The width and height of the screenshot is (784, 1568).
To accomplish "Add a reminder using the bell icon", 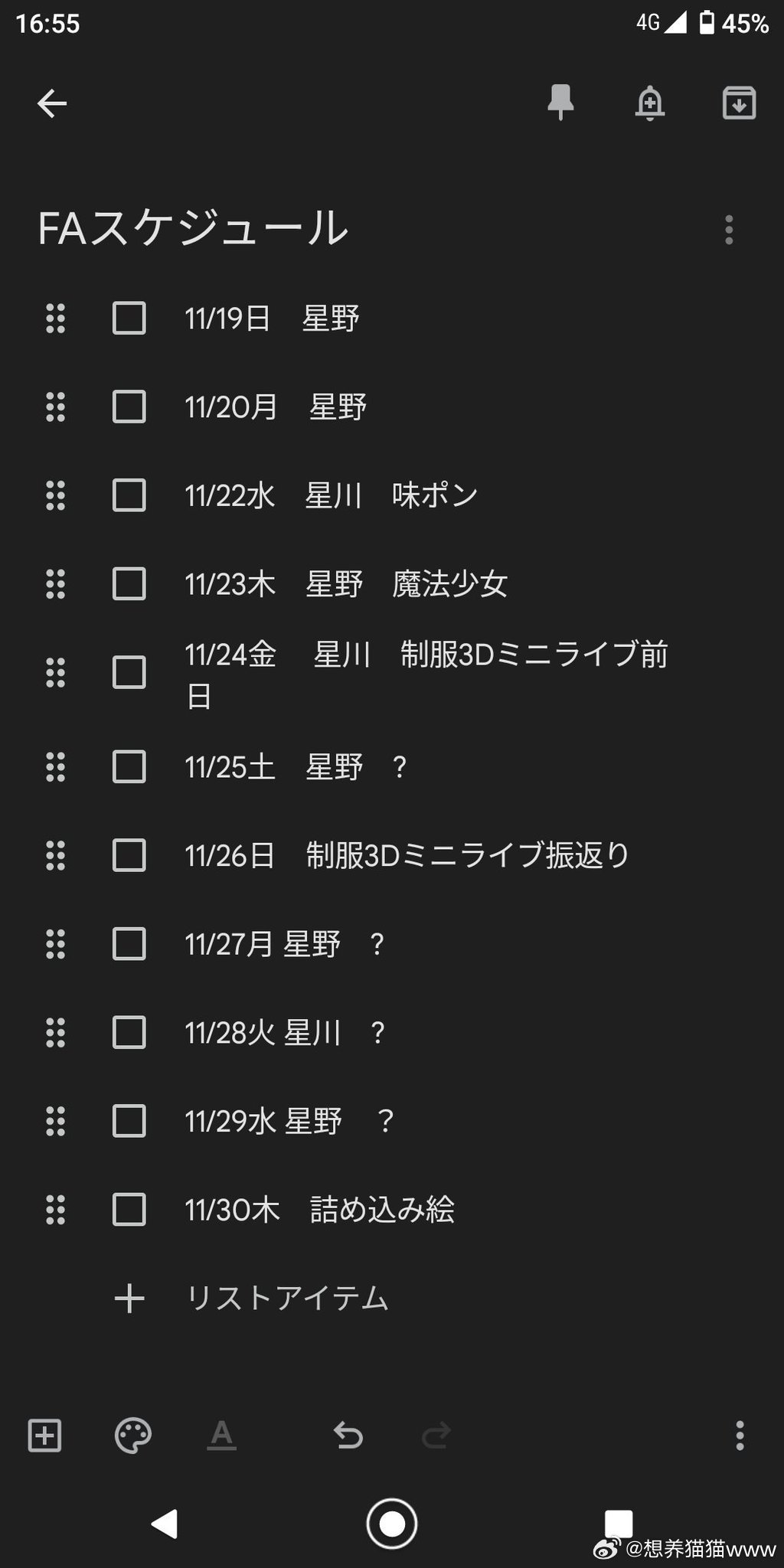I will [649, 103].
